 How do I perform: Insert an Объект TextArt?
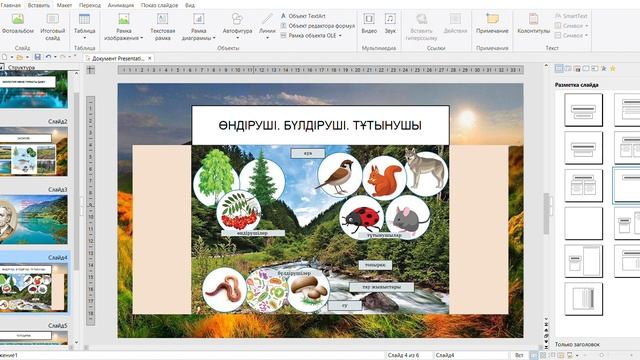[303, 16]
